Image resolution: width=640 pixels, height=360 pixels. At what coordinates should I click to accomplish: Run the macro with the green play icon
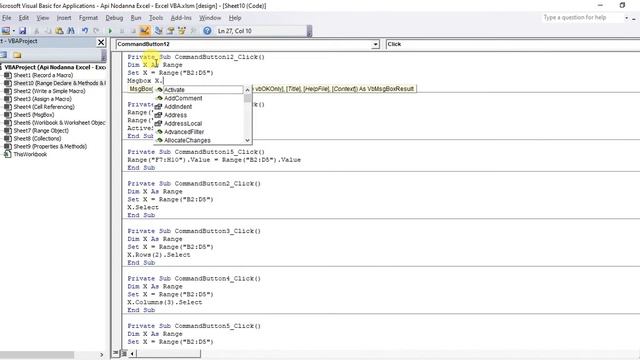(110, 31)
